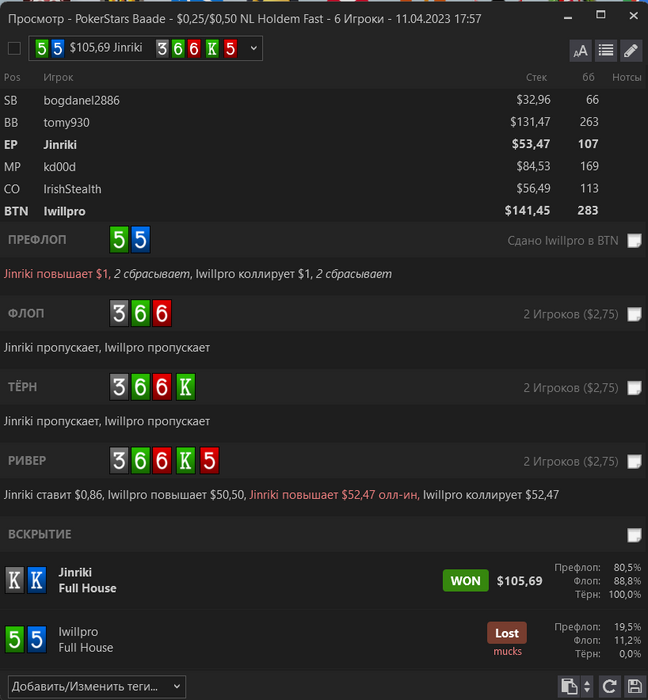This screenshot has width=648, height=700.
Task: Open the list view icon
Action: (x=606, y=50)
